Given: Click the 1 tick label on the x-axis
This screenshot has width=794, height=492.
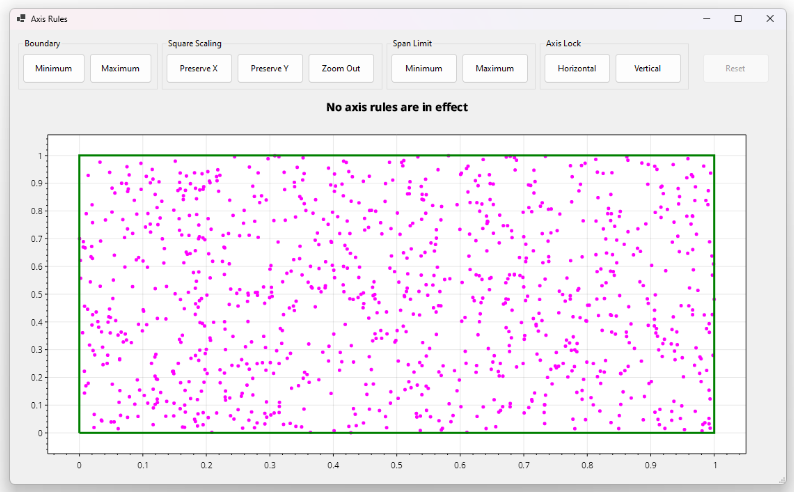Looking at the screenshot, I should coord(714,465).
